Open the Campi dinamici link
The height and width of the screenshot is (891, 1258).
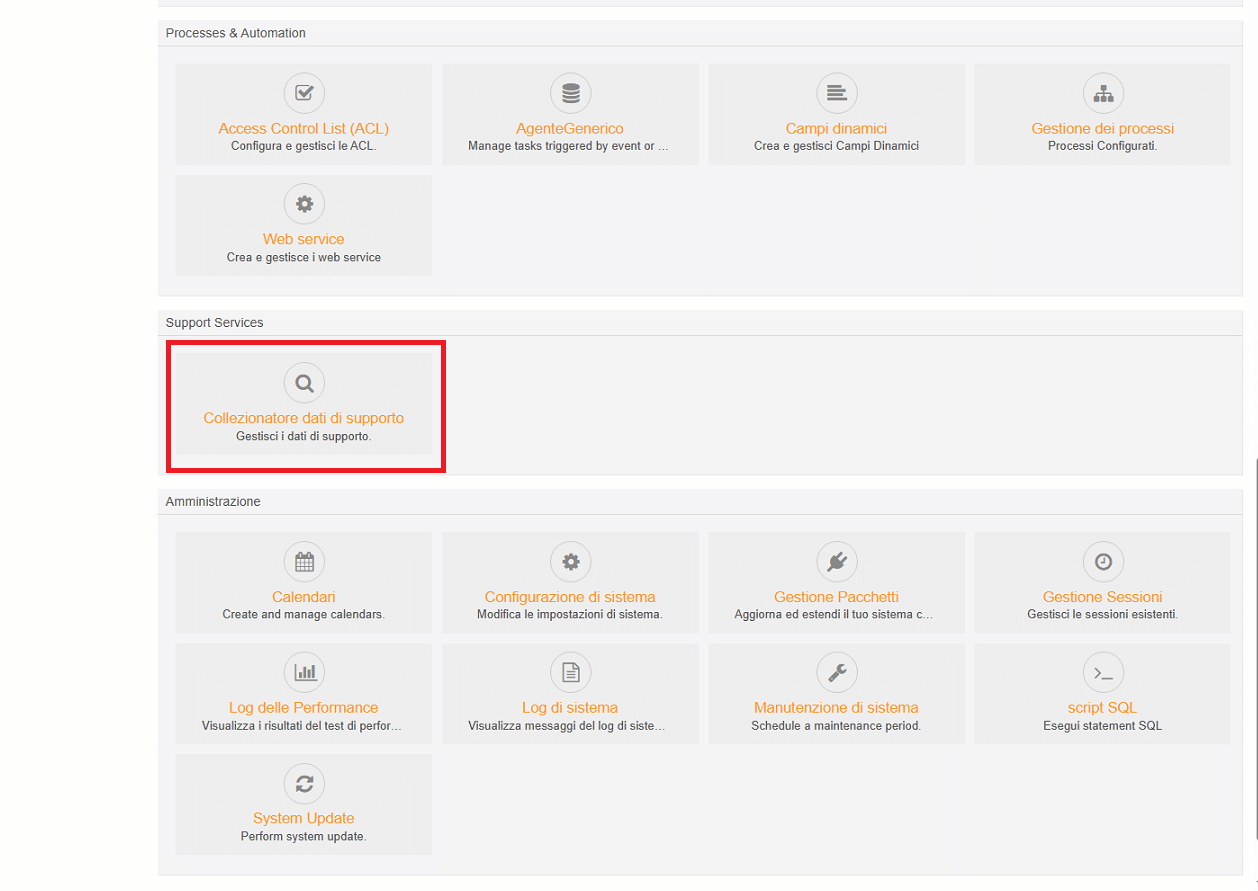pos(836,129)
